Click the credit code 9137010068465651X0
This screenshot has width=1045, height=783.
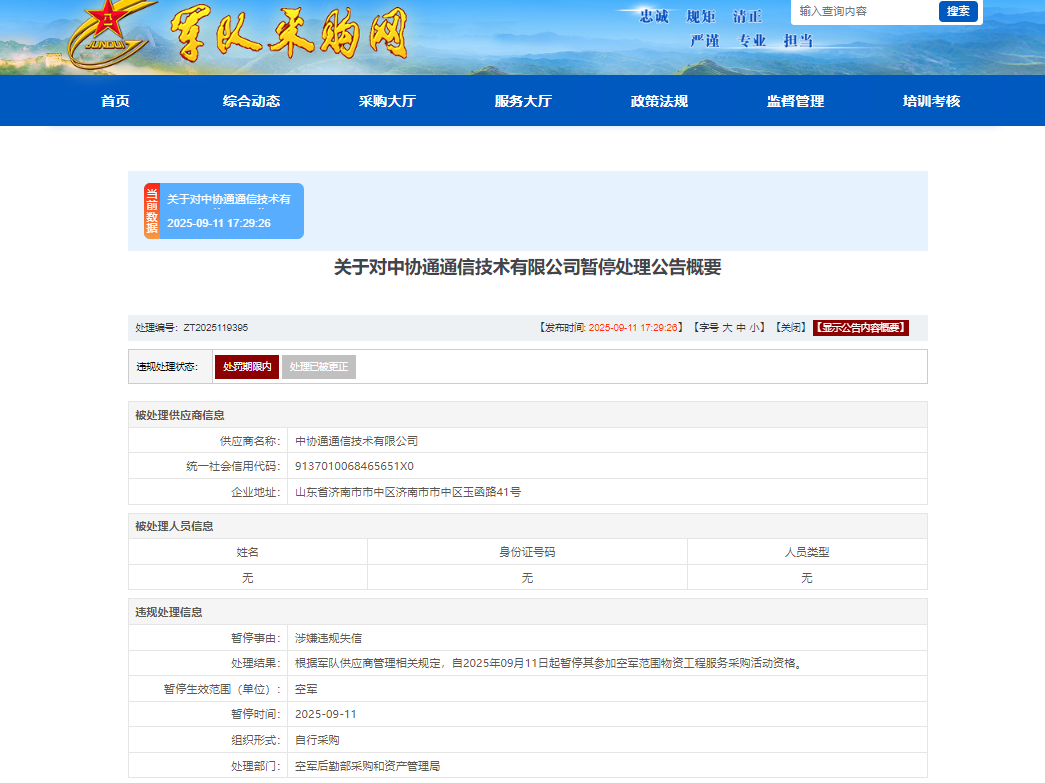point(354,466)
